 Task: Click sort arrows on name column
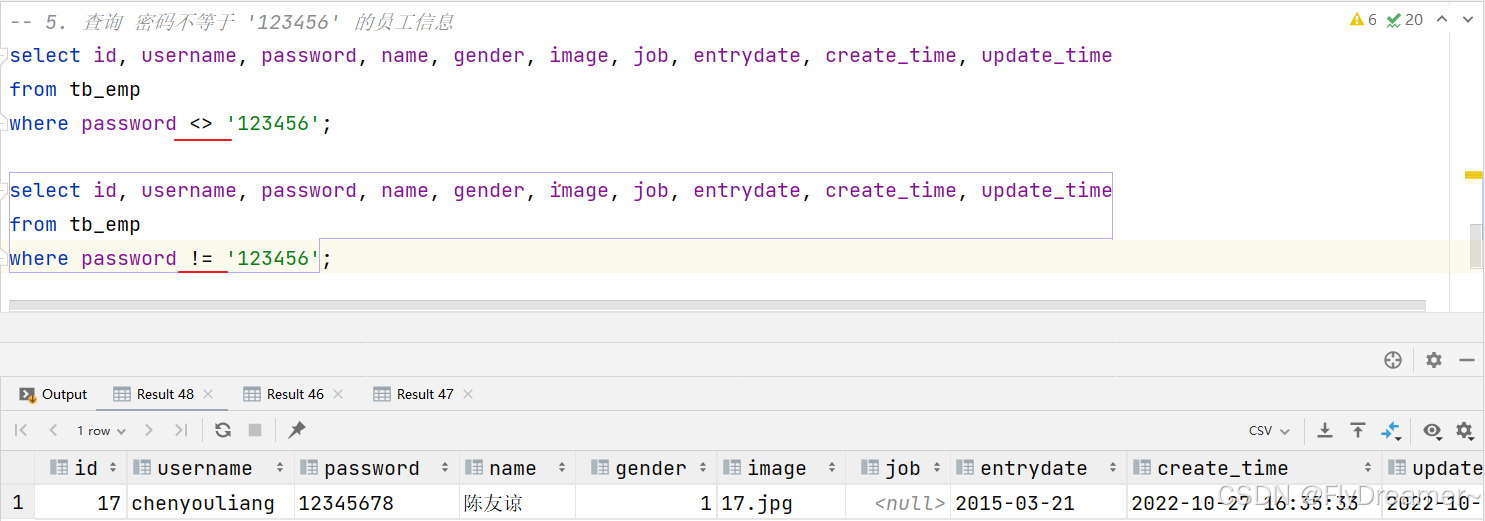tap(562, 468)
